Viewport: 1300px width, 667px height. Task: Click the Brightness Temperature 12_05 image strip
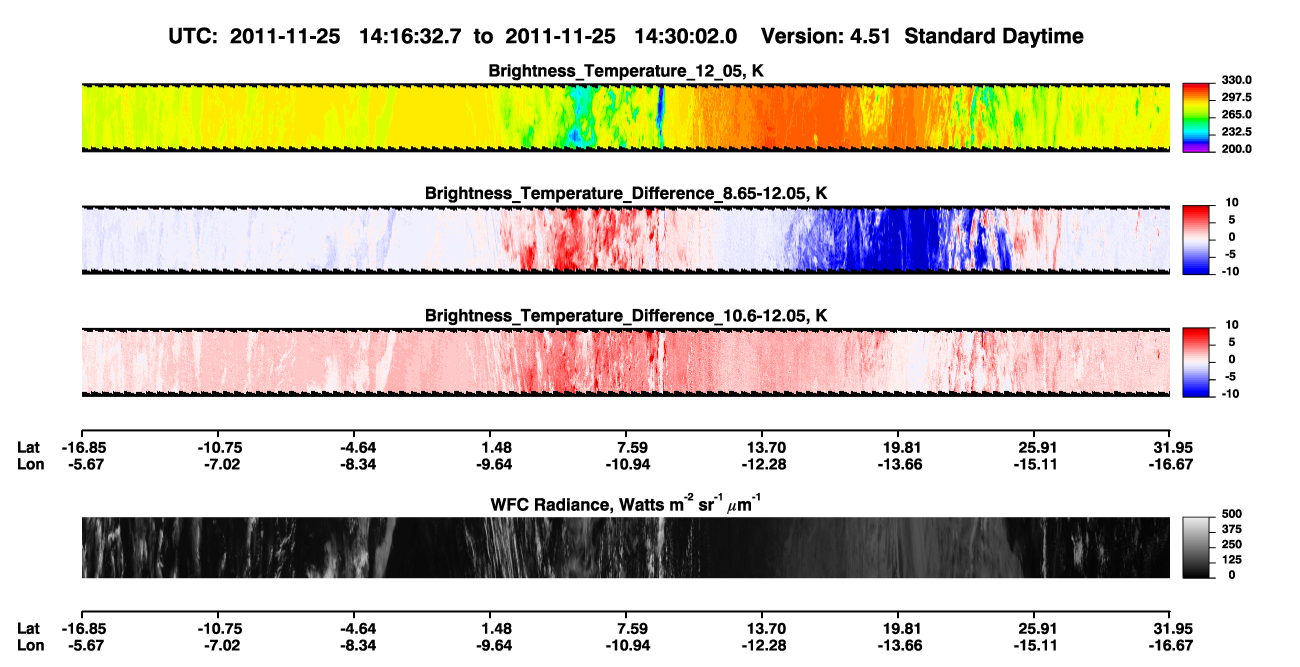[x=626, y=117]
